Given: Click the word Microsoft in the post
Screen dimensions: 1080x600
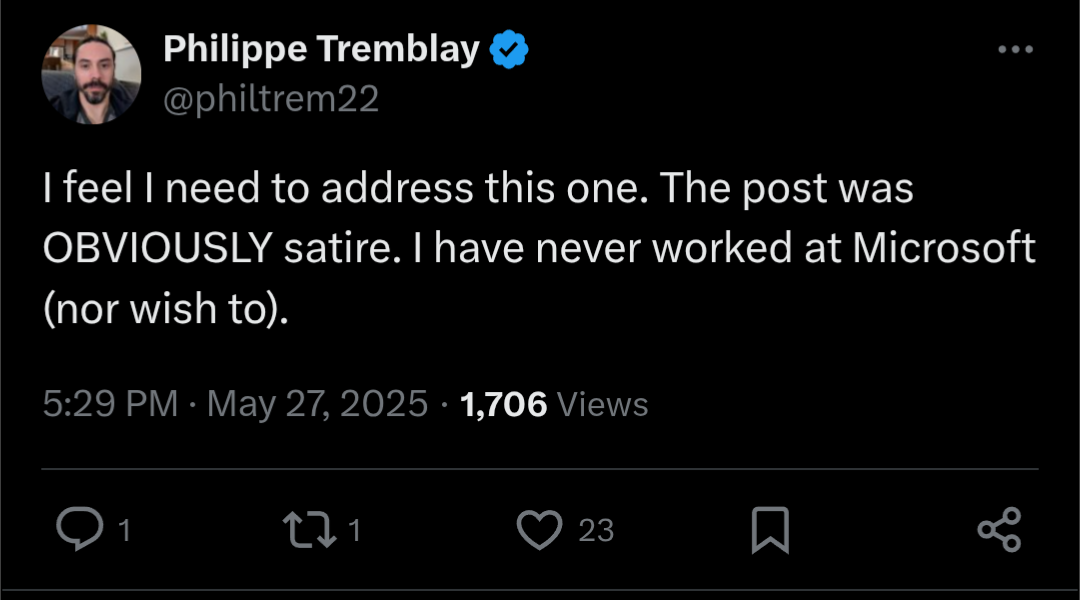Looking at the screenshot, I should point(943,249).
